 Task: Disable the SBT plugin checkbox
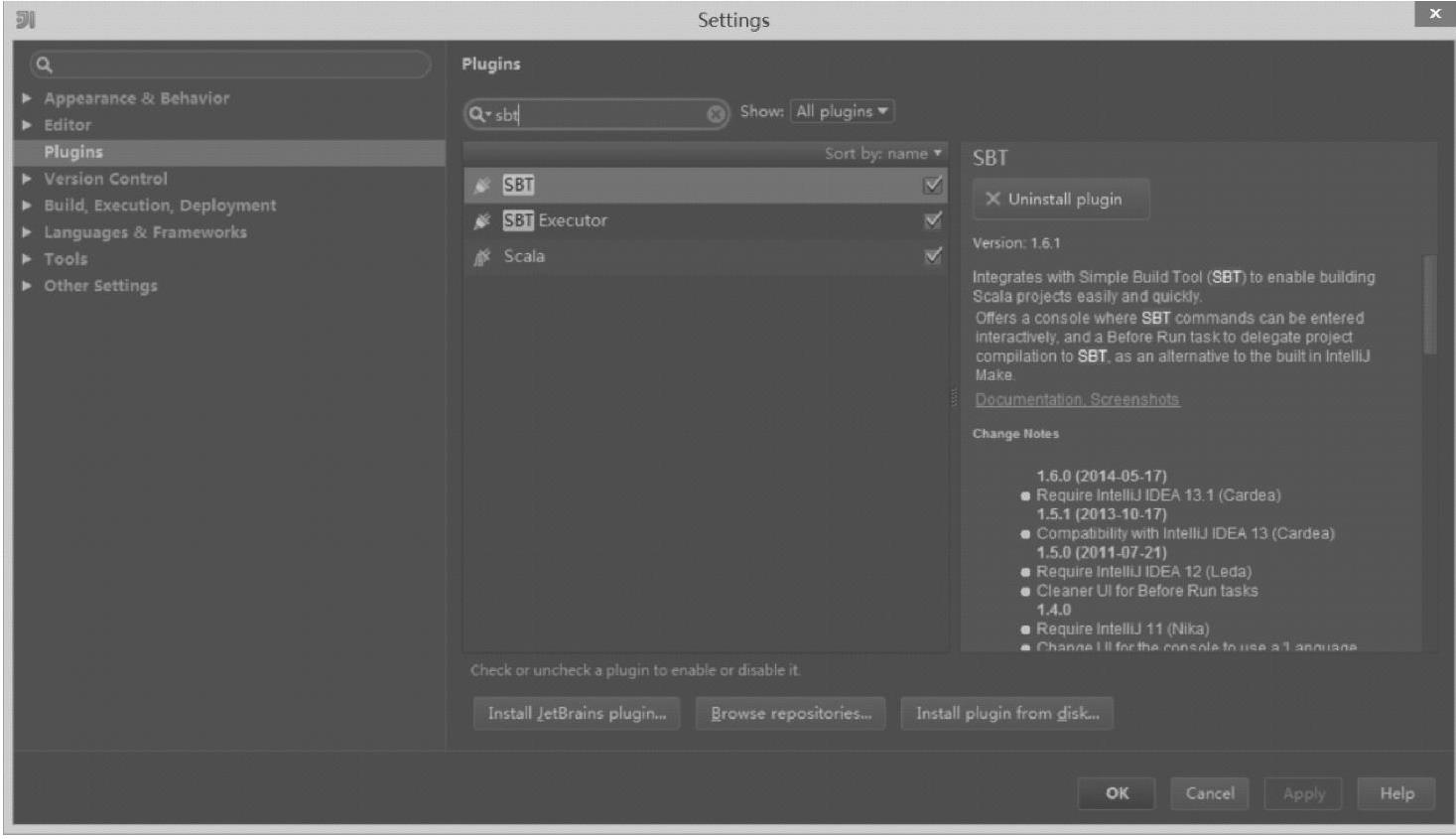[x=933, y=185]
